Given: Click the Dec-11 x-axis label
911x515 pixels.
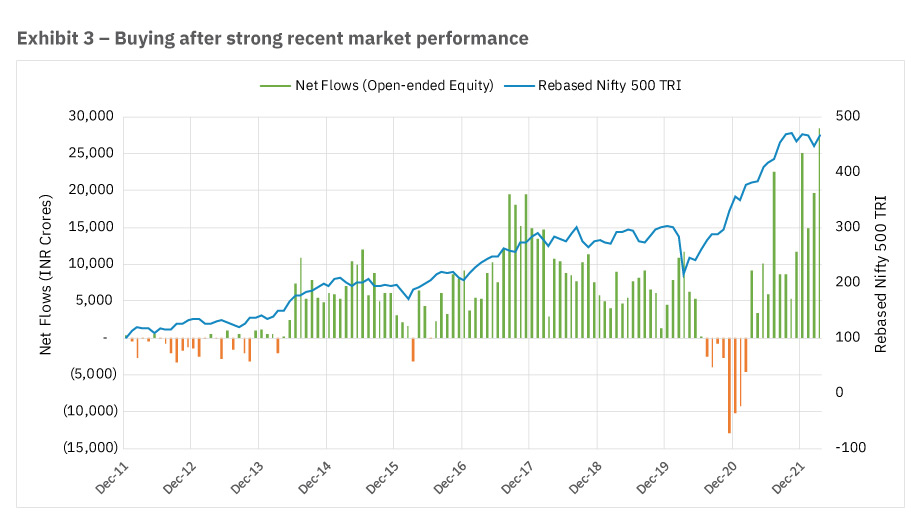Looking at the screenshot, I should (x=112, y=478).
